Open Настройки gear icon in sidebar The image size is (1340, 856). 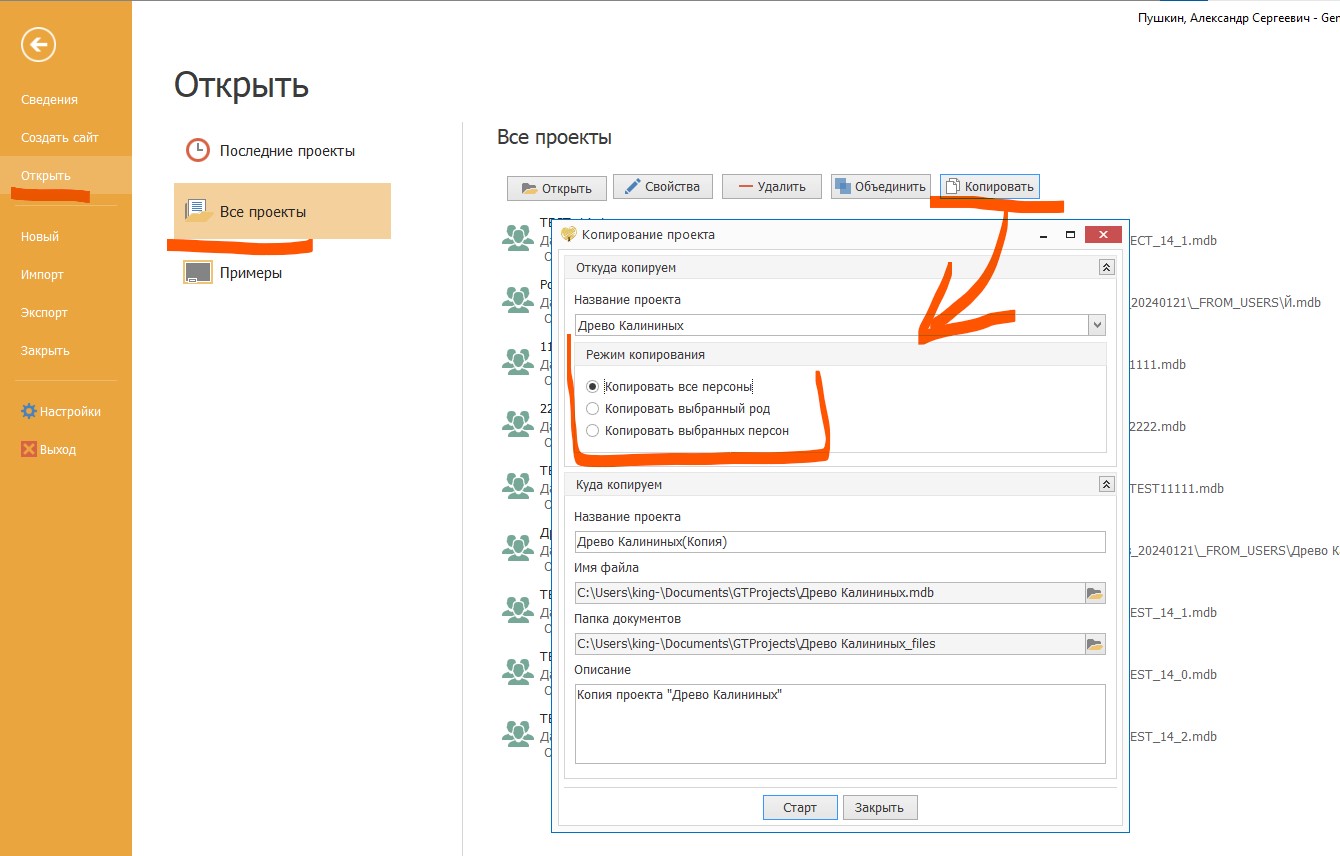click(29, 411)
